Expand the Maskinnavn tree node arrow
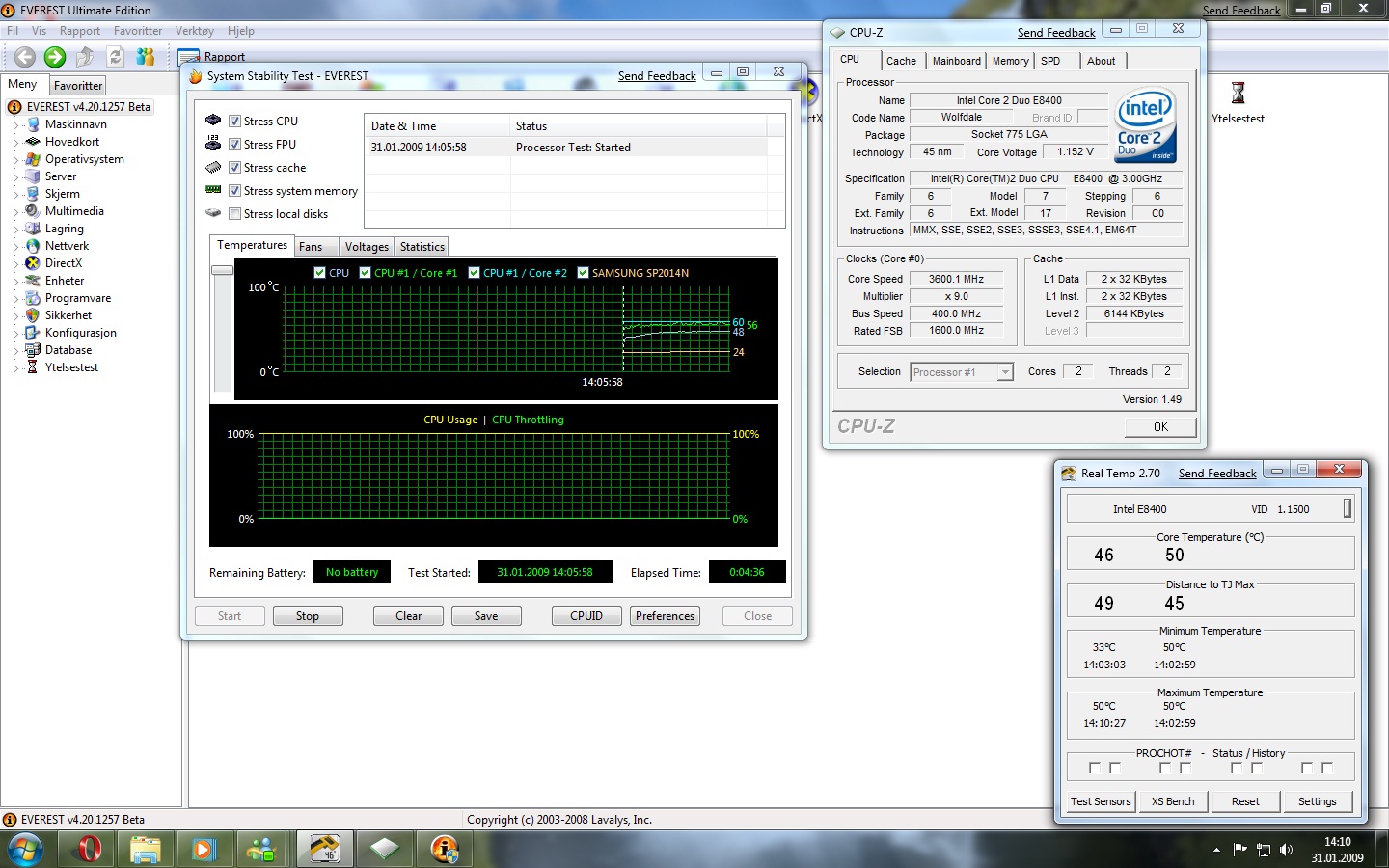 pyautogui.click(x=15, y=125)
